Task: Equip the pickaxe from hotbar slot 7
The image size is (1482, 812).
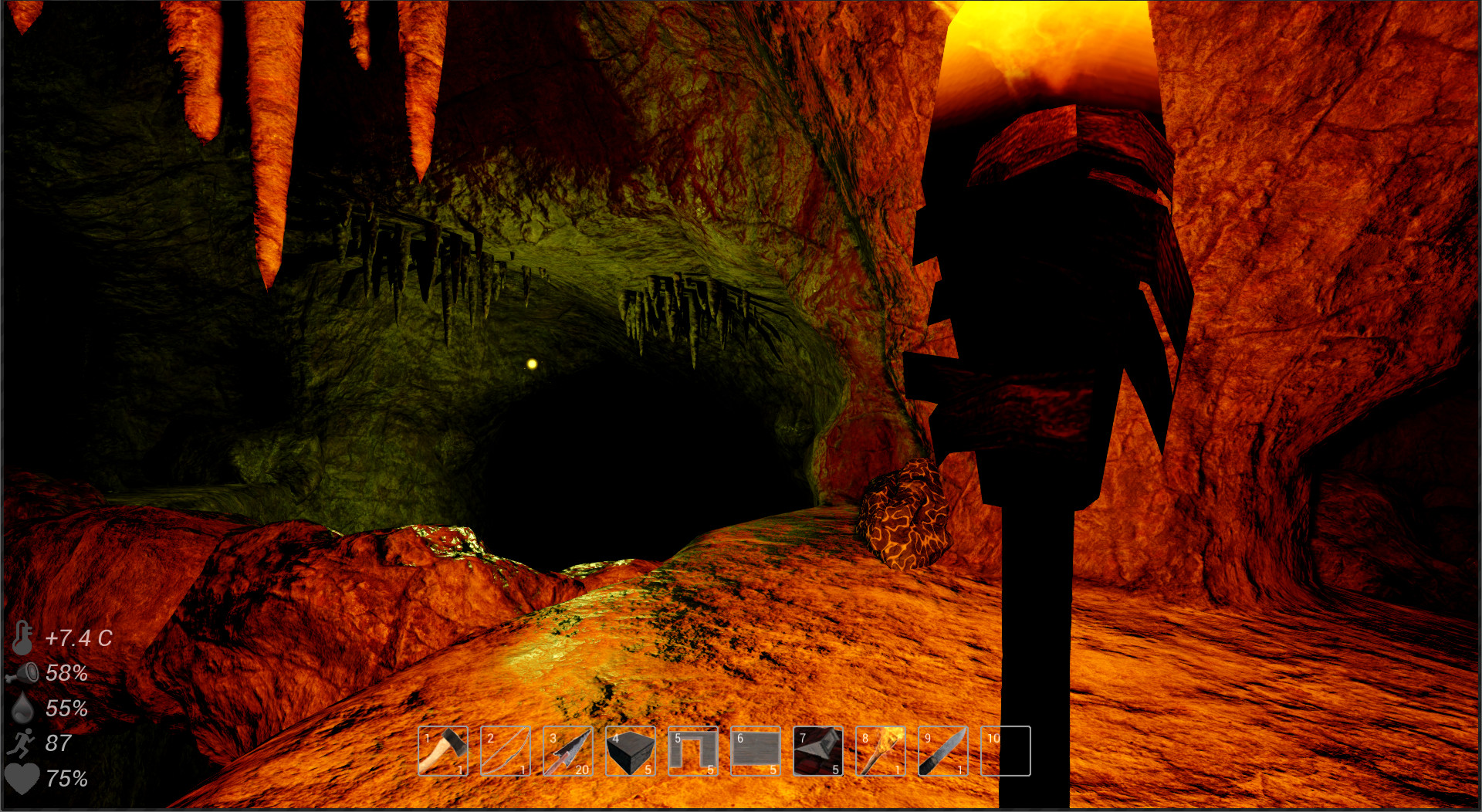Action: pos(818,751)
